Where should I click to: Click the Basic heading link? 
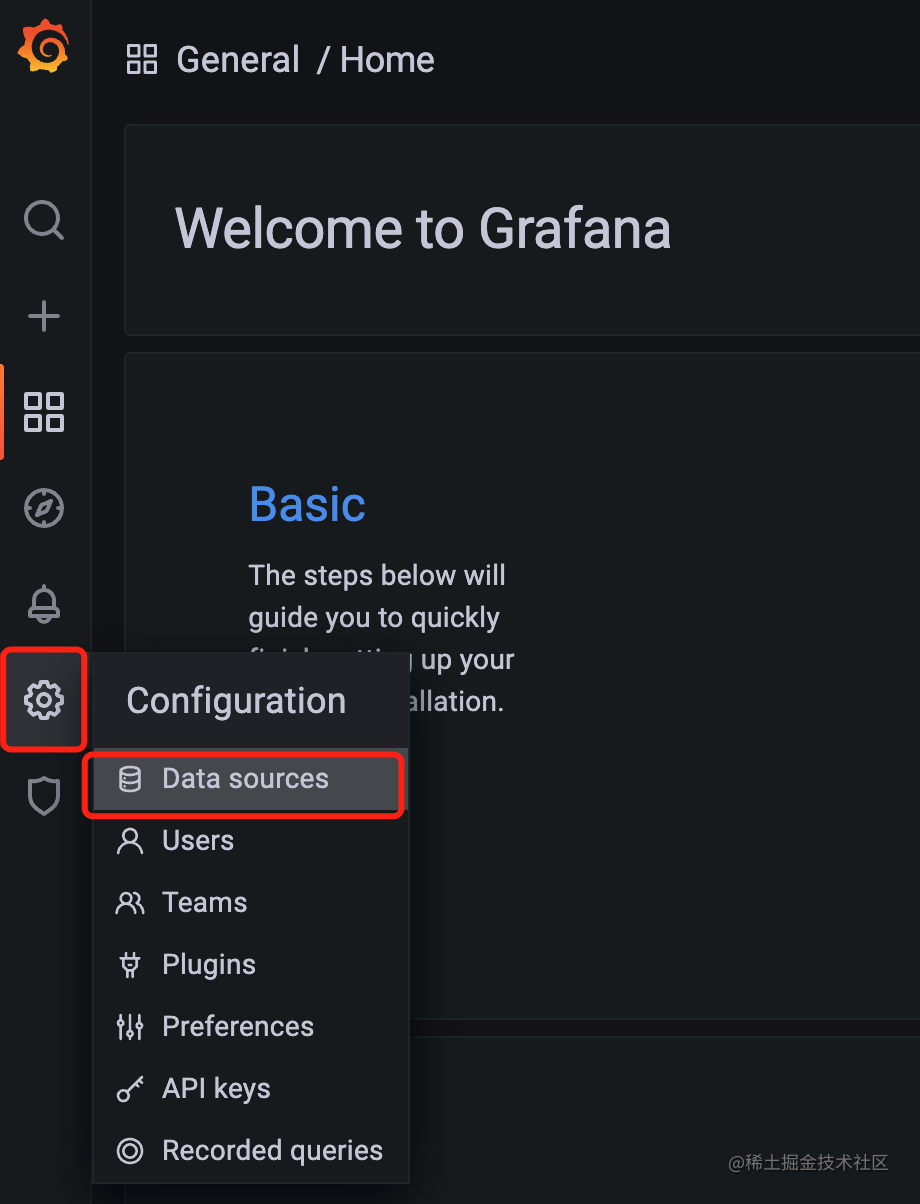point(307,504)
